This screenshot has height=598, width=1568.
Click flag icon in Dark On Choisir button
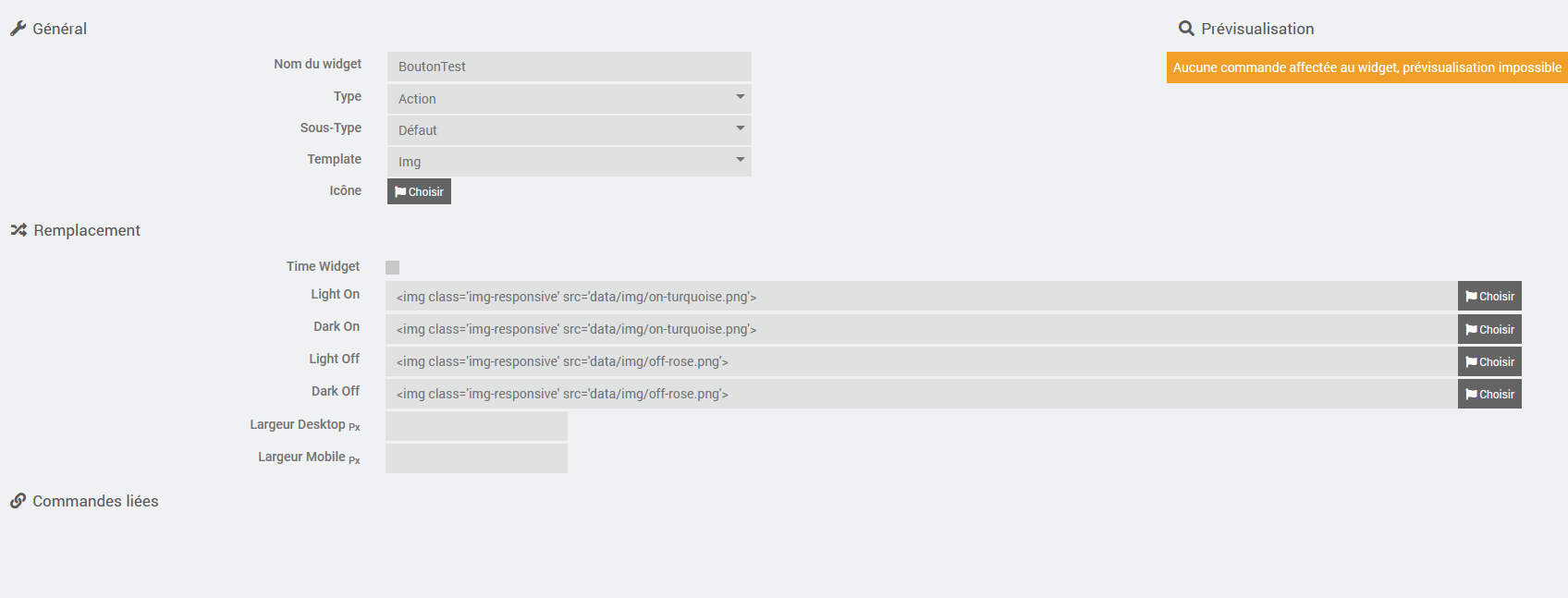(1471, 329)
